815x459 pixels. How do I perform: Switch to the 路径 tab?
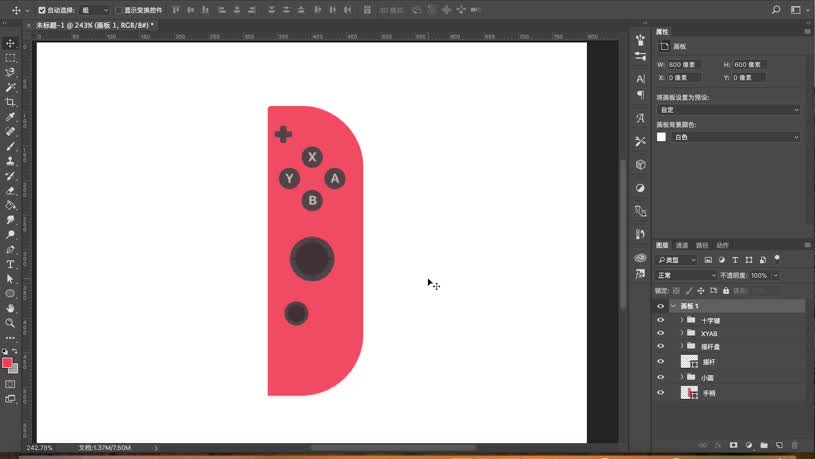click(702, 245)
